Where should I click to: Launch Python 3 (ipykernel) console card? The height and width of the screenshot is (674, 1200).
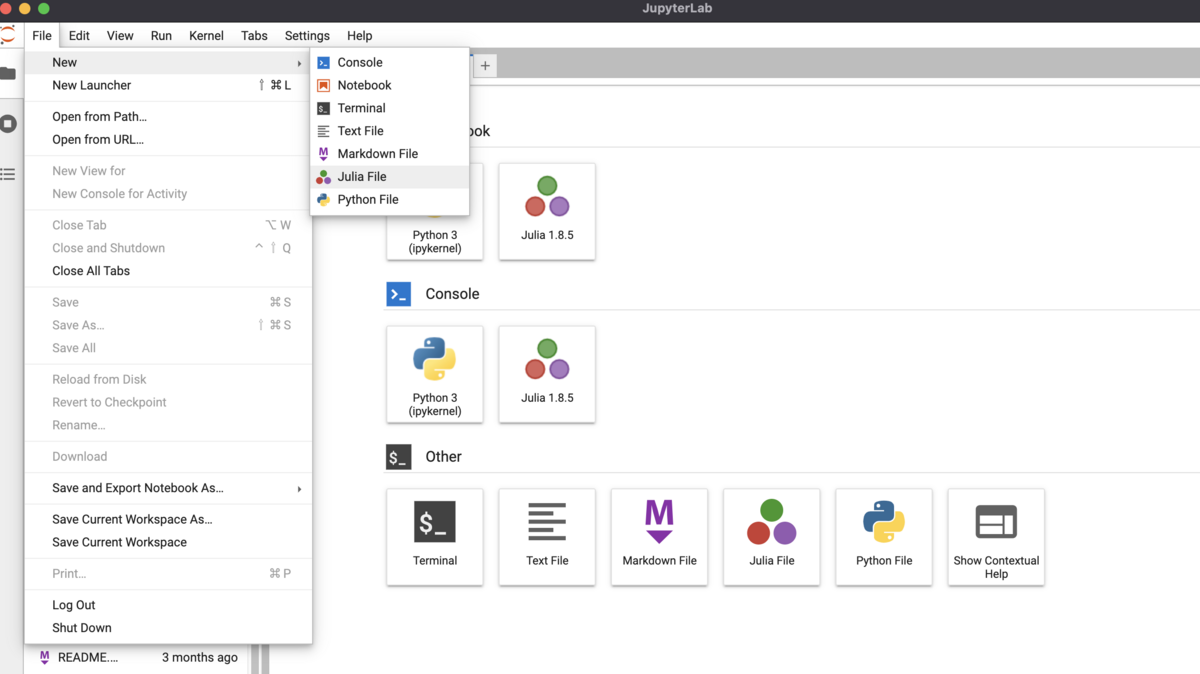(x=435, y=374)
